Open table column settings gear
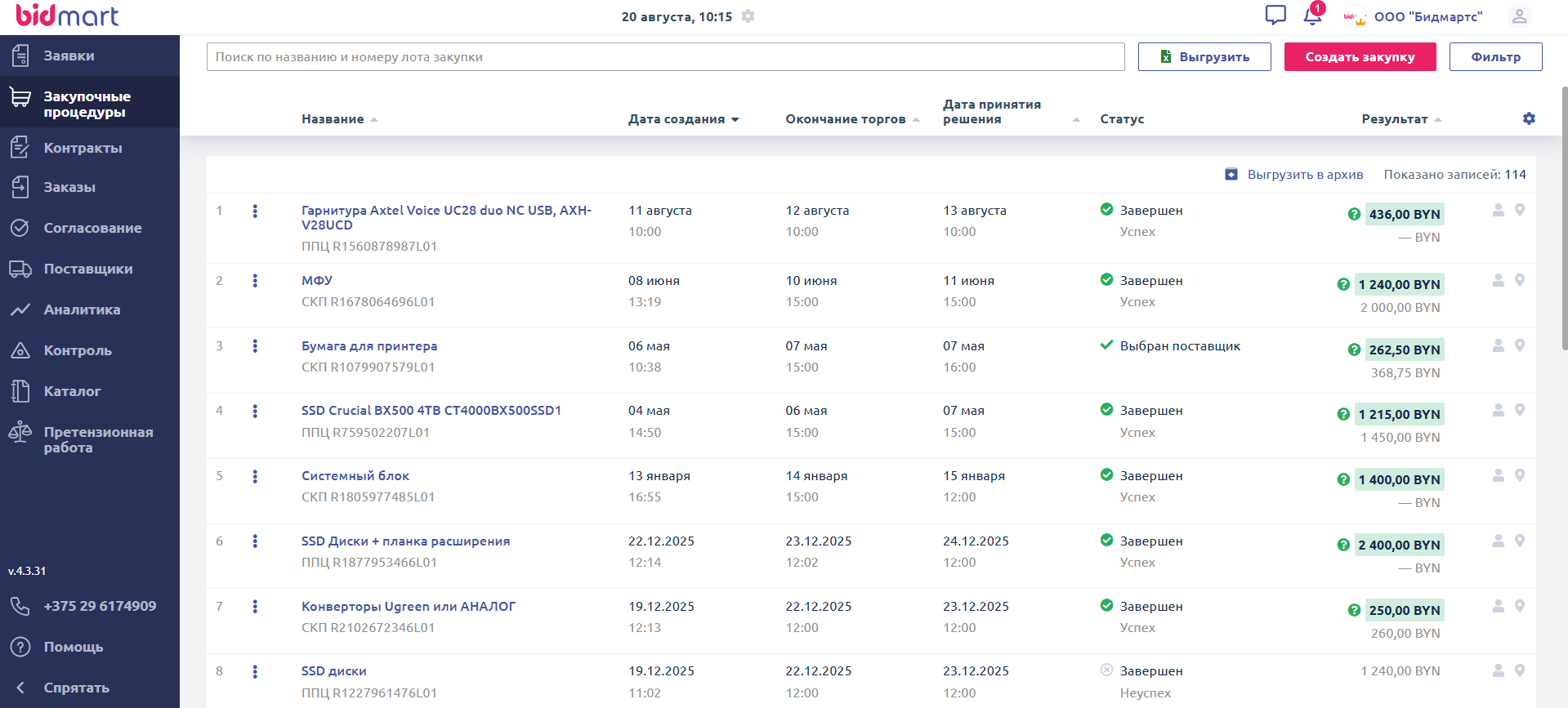The height and width of the screenshot is (708, 1568). [x=1529, y=118]
